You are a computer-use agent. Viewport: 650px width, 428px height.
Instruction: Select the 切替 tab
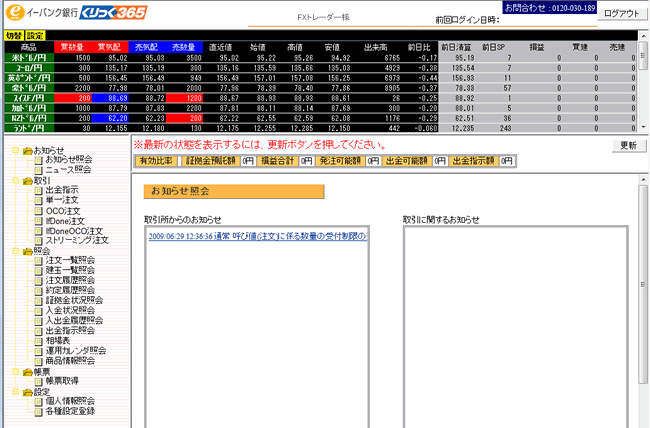[x=14, y=36]
